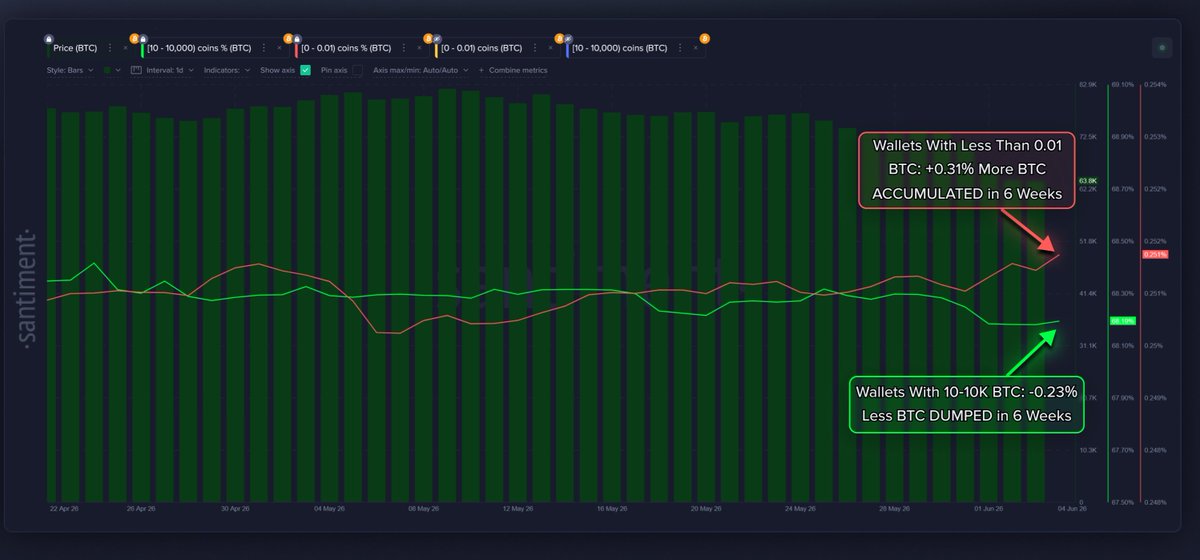Remove the [0 - 0.01) coins (BTC) metric
The height and width of the screenshot is (560, 1200).
[550, 48]
